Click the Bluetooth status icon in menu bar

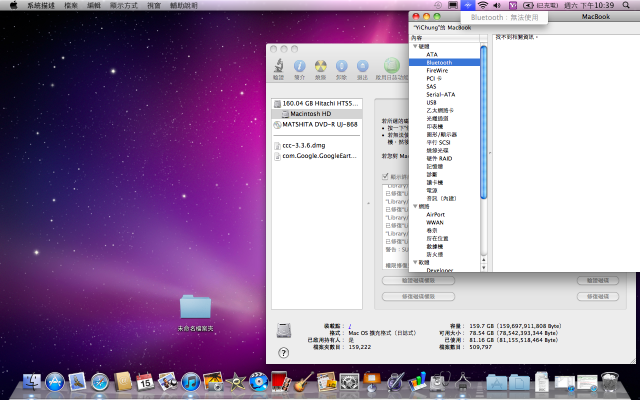(x=468, y=5)
